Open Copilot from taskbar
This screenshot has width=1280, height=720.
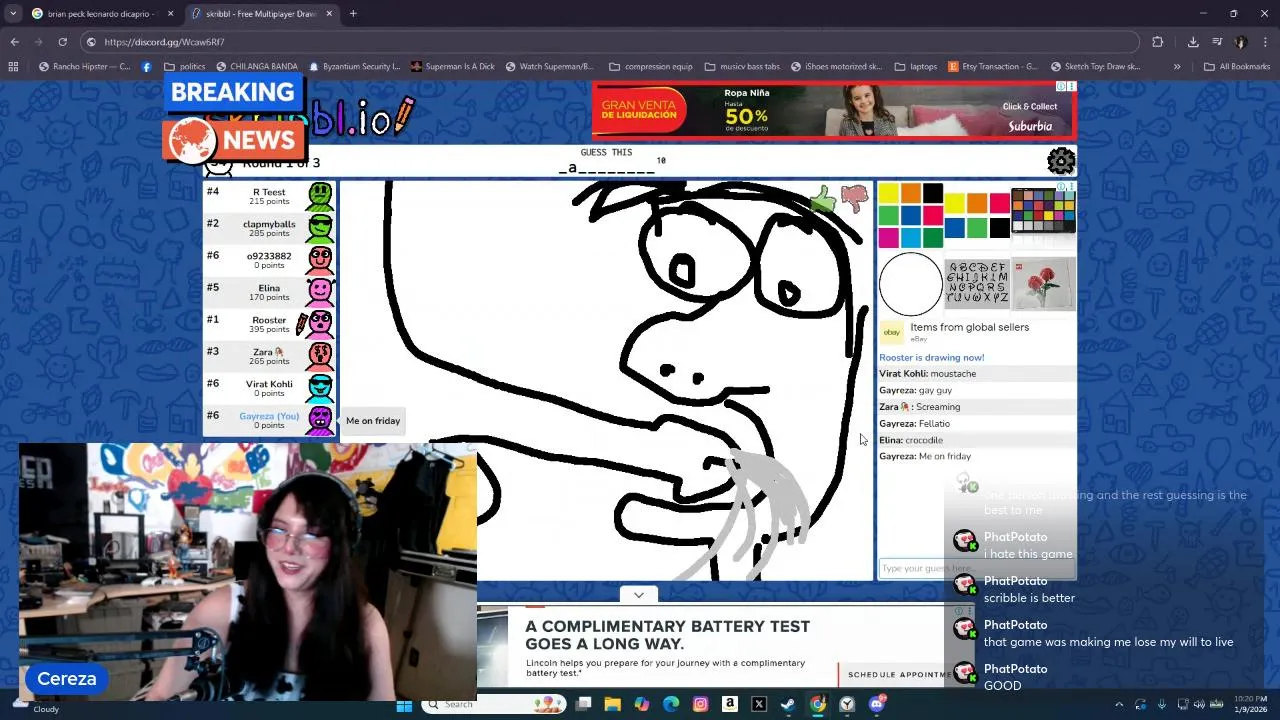pyautogui.click(x=641, y=705)
